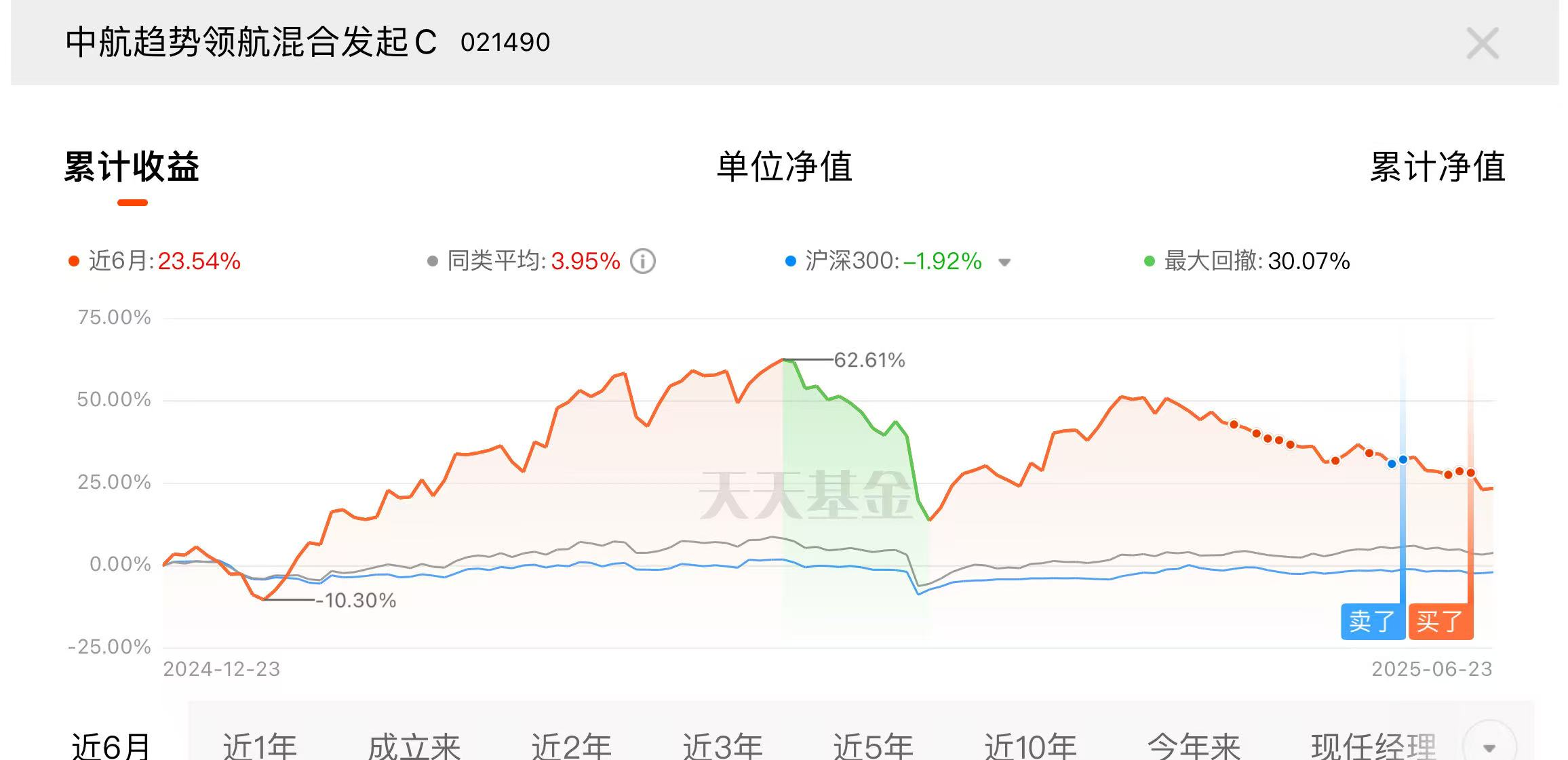This screenshot has width=1568, height=760.
Task: Toggle the blue 沪深300 legend dot
Action: click(x=790, y=261)
